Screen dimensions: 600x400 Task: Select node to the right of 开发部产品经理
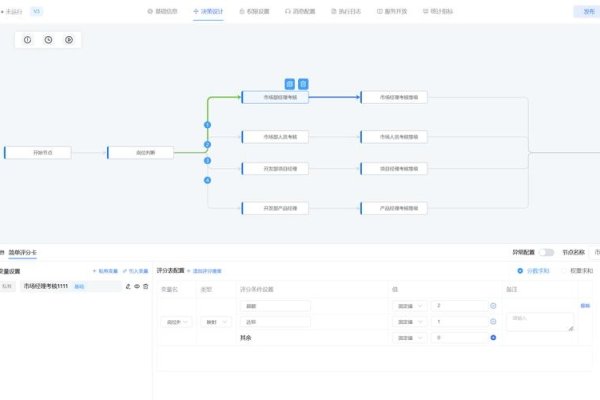(x=394, y=208)
